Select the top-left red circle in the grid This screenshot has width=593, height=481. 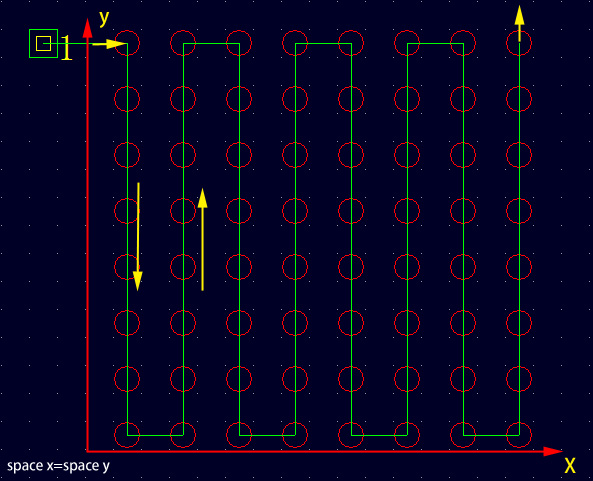(x=127, y=43)
